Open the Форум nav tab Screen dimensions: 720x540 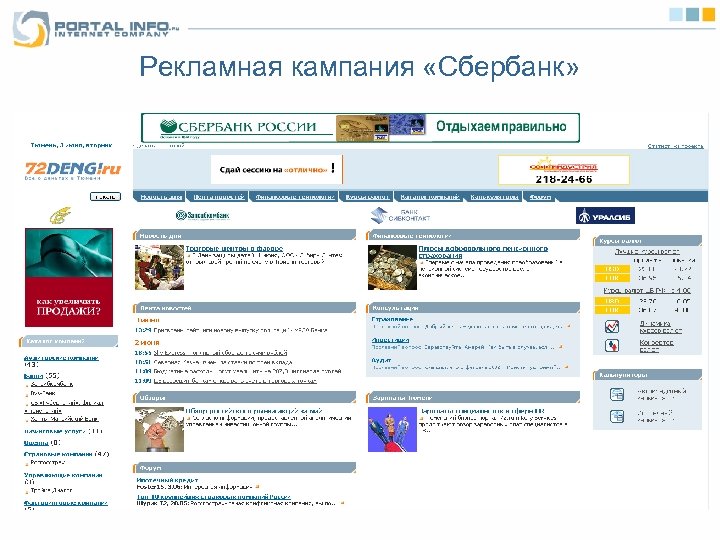[540, 197]
